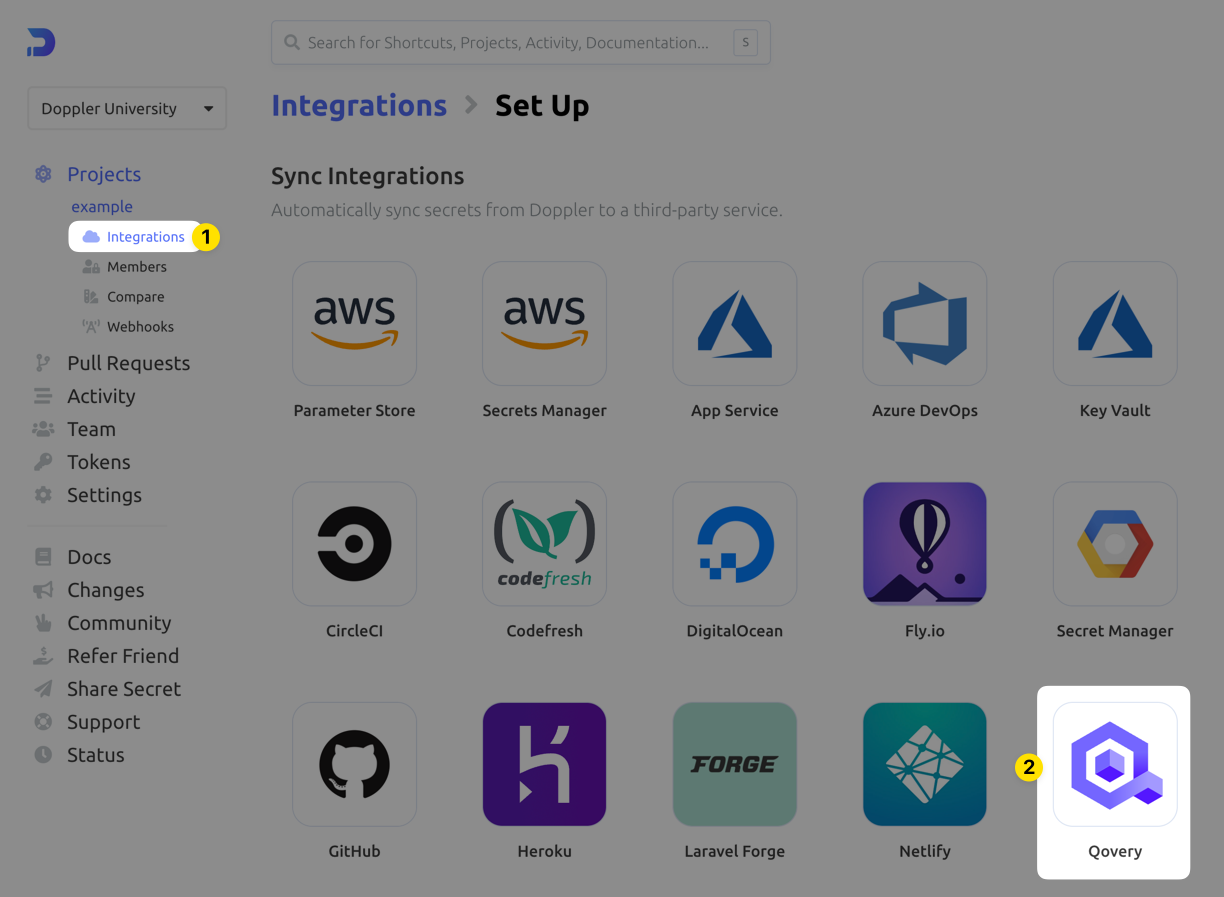Choose the Google Secret Manager icon
This screenshot has width=1224, height=897.
coord(1115,544)
